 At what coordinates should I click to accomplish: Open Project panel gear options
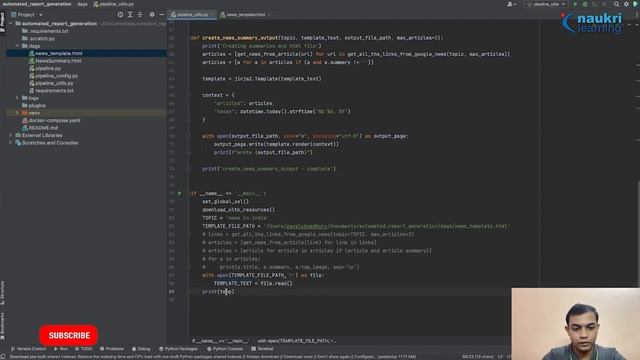[152, 15]
